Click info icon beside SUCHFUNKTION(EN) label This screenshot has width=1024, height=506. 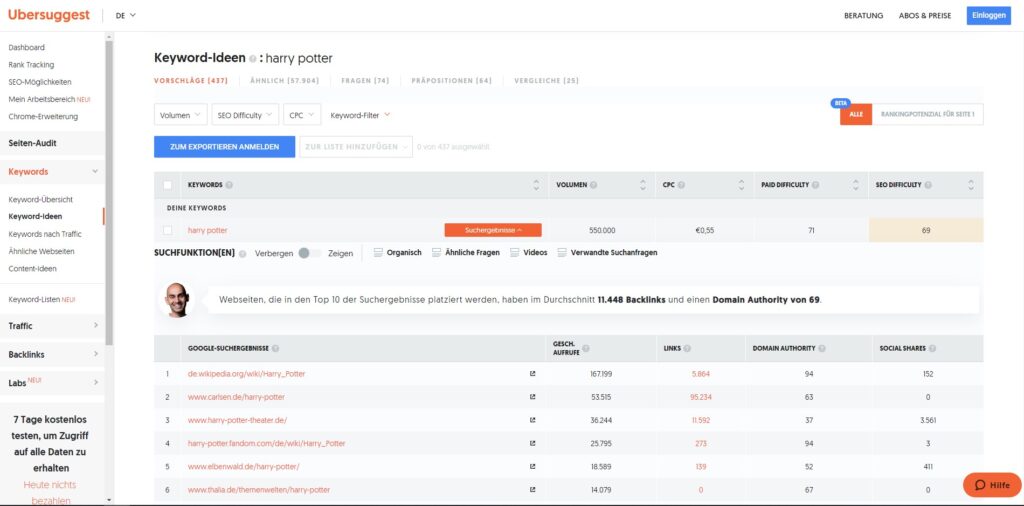(242, 253)
